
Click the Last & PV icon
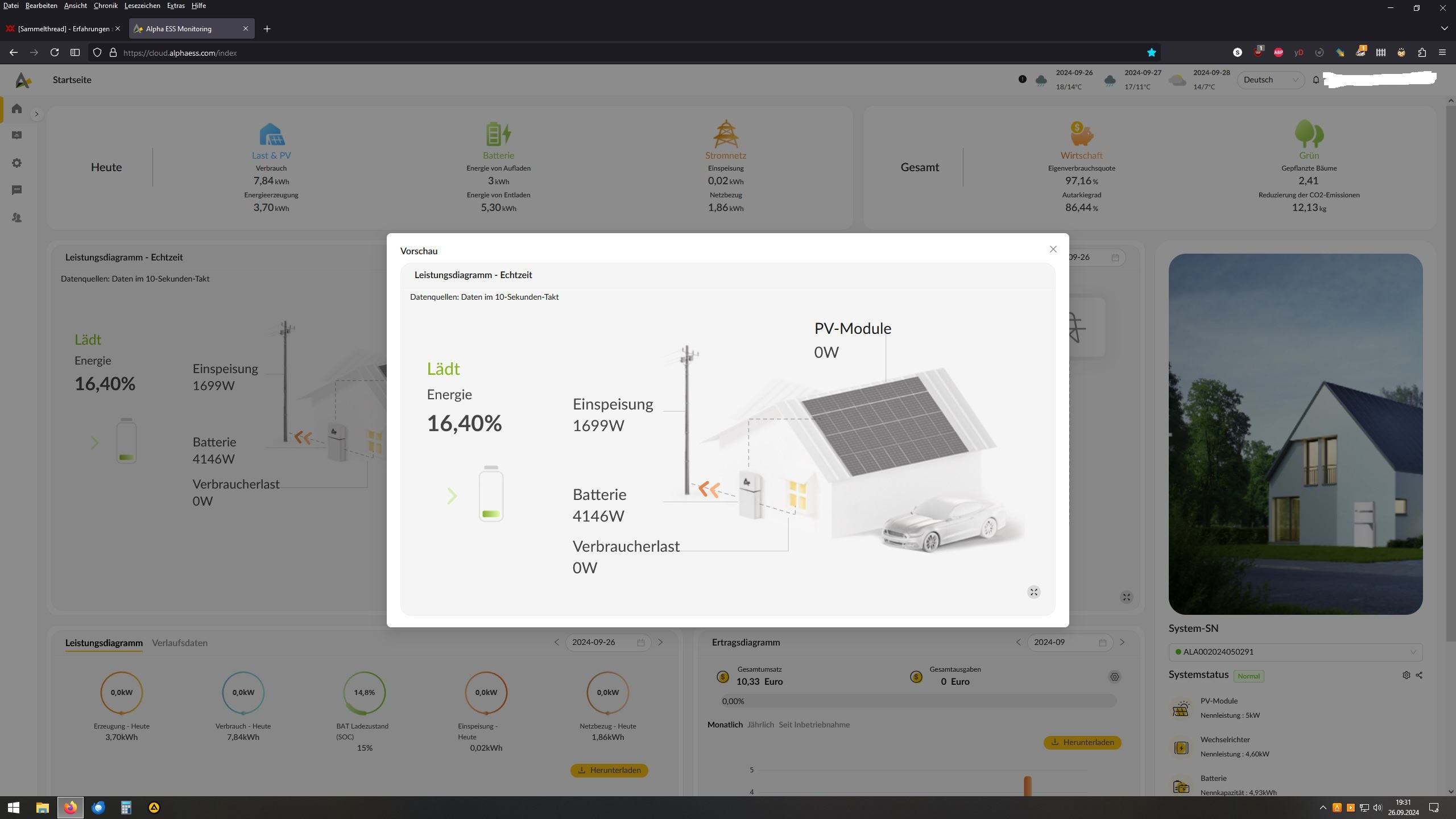(271, 134)
